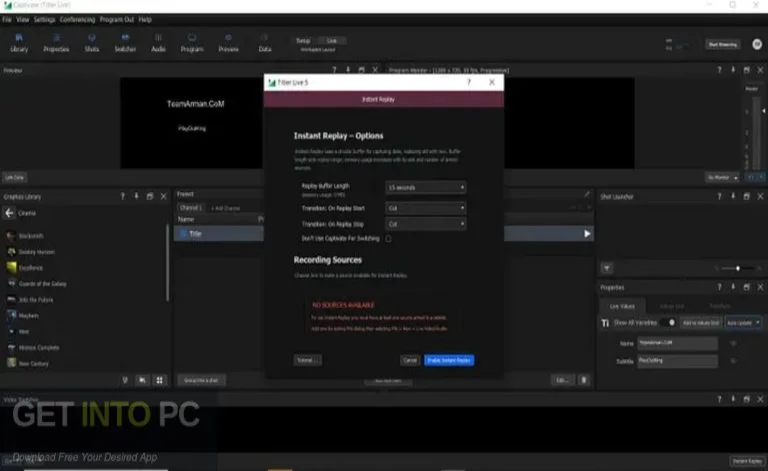Viewport: 768px width, 471px height.
Task: Open the Help menu
Action: [145, 20]
